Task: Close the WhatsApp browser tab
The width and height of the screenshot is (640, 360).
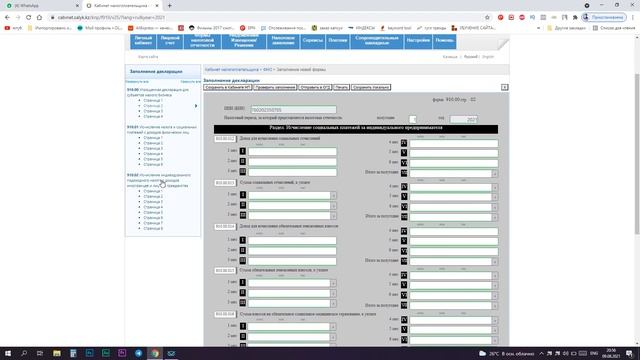Action: tap(78, 6)
